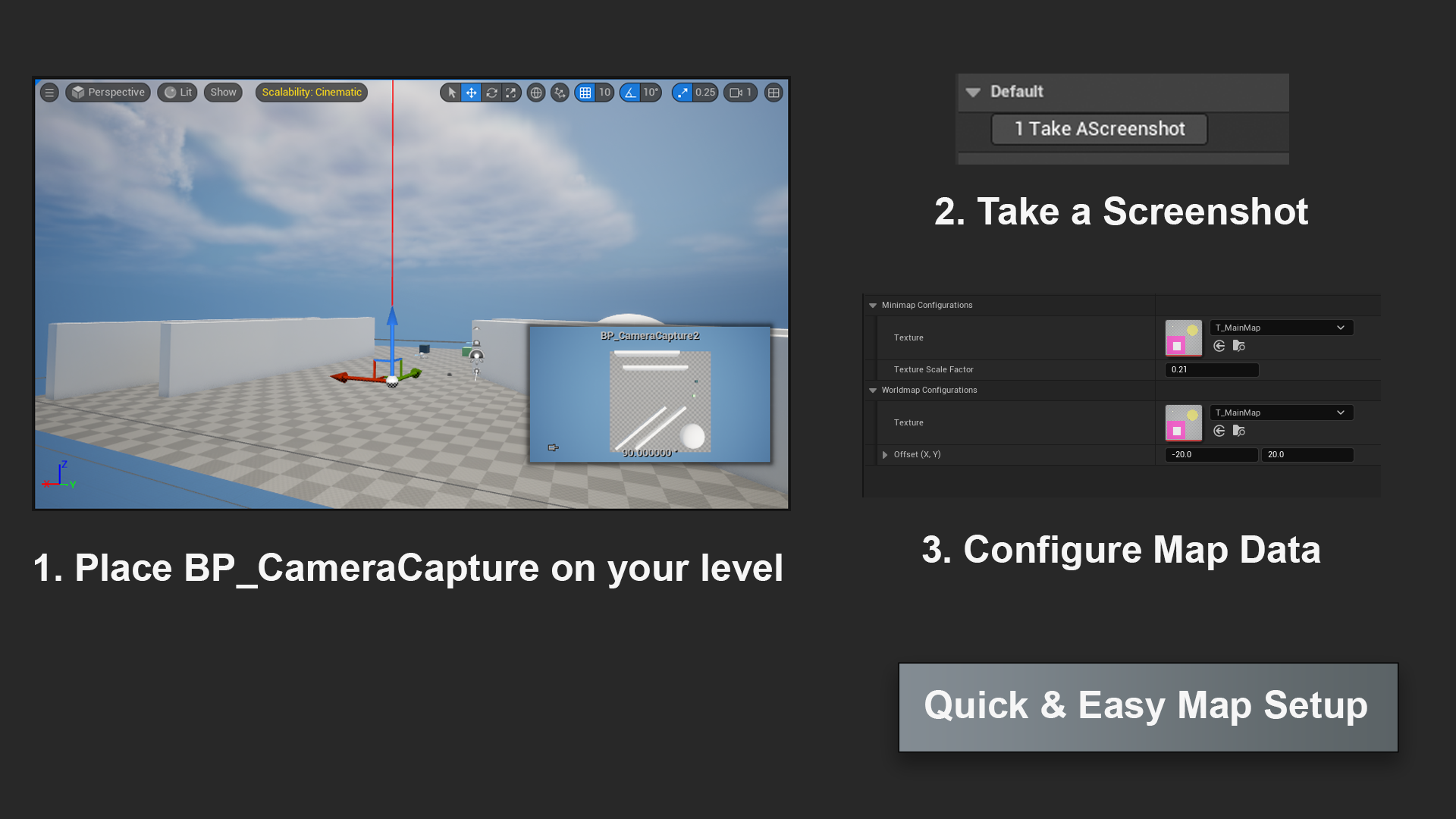Click the select objects arrow tool
This screenshot has height=819, width=1456.
coord(452,93)
